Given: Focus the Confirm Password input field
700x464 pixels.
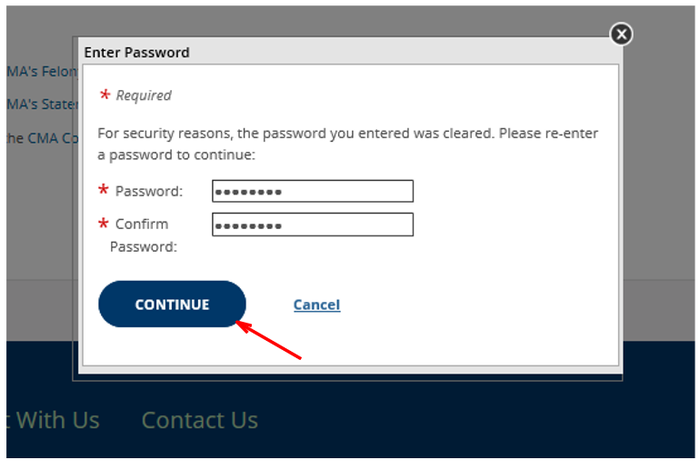Looking at the screenshot, I should click(312, 224).
